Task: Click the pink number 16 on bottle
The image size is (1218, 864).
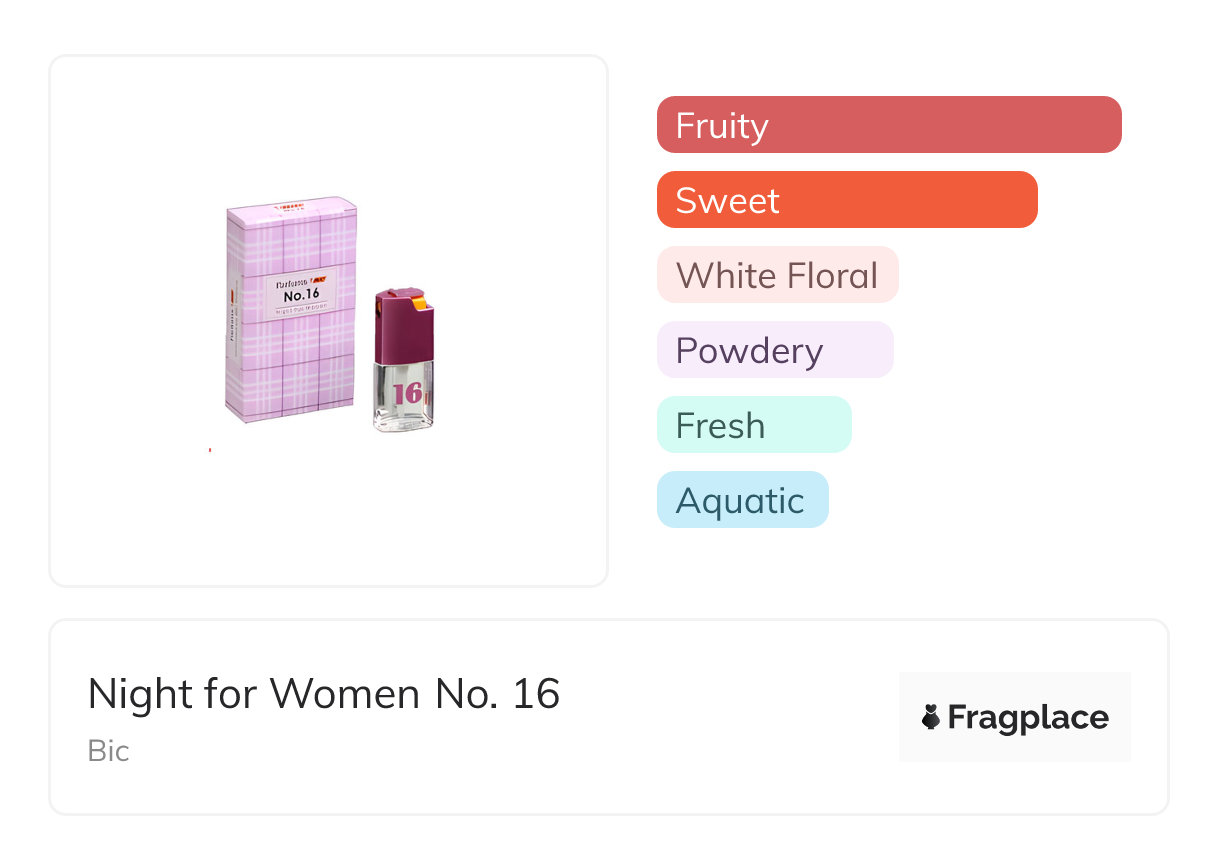Action: (407, 392)
